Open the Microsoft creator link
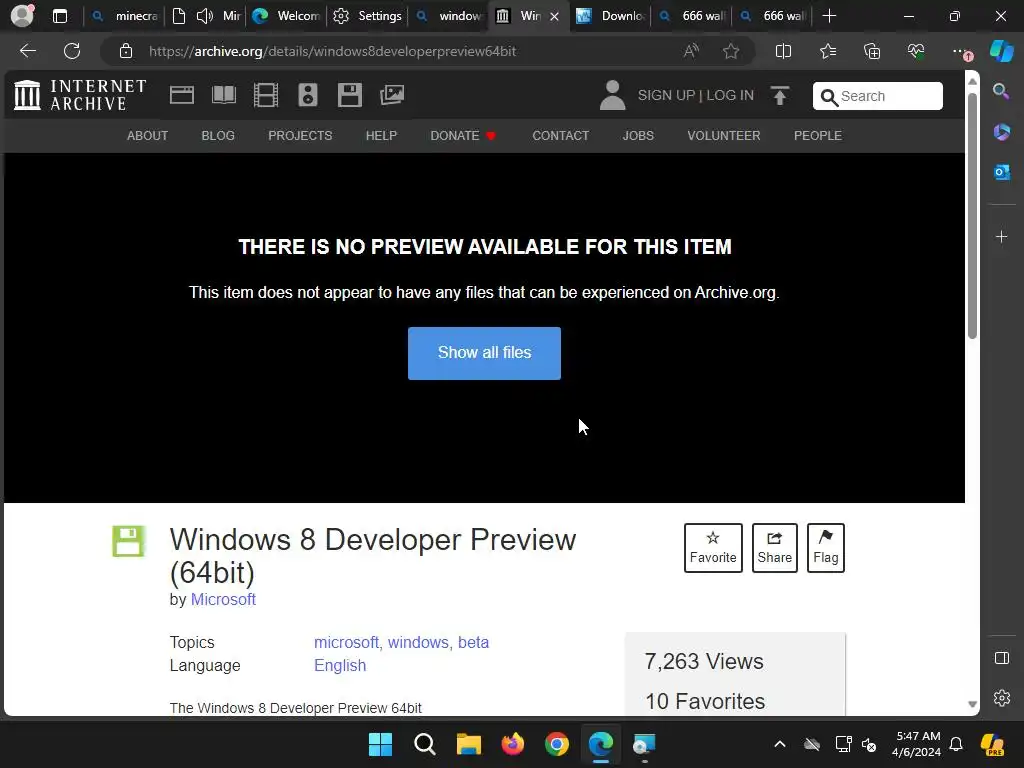This screenshot has width=1024, height=768. click(x=223, y=600)
